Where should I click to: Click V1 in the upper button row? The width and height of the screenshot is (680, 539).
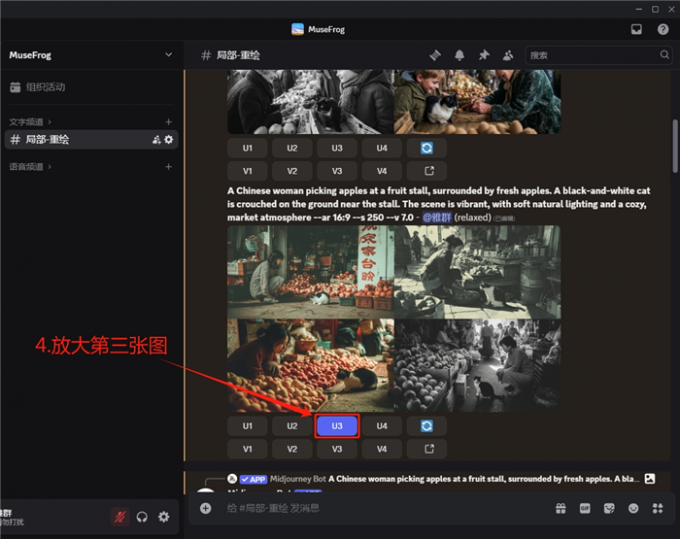(x=247, y=171)
